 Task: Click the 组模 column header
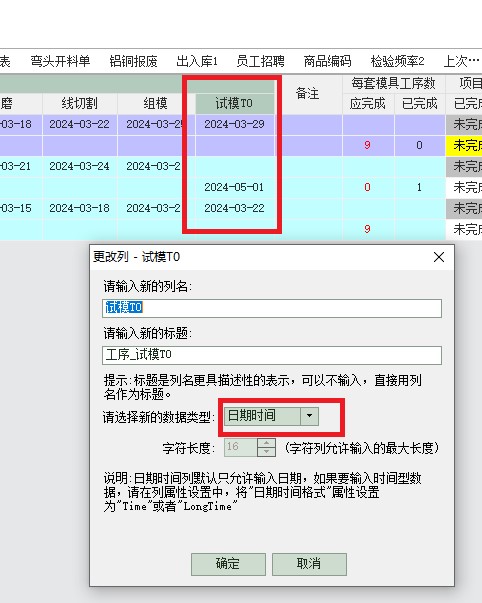155,103
